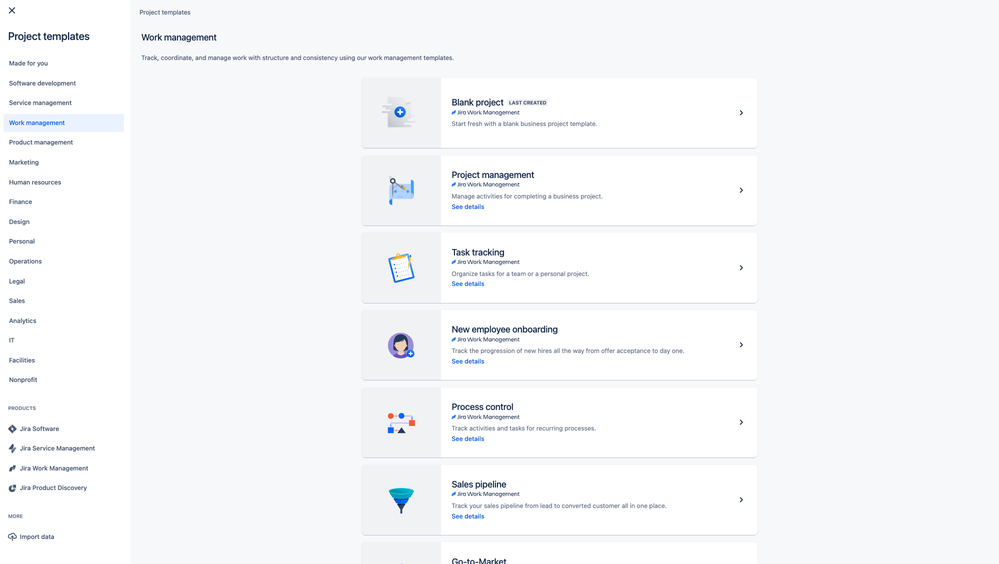Open Made for you category
Screen dimensions: 999x564
coord(28,63)
